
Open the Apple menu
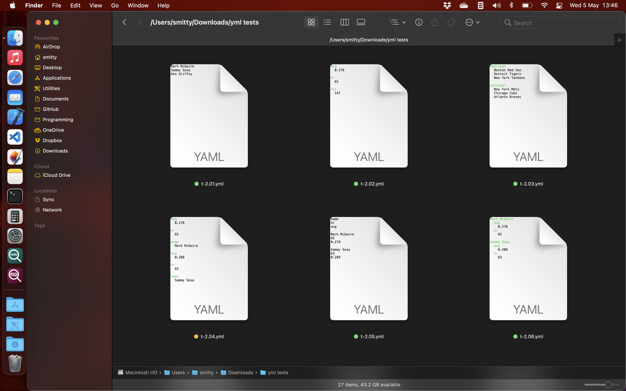12,5
